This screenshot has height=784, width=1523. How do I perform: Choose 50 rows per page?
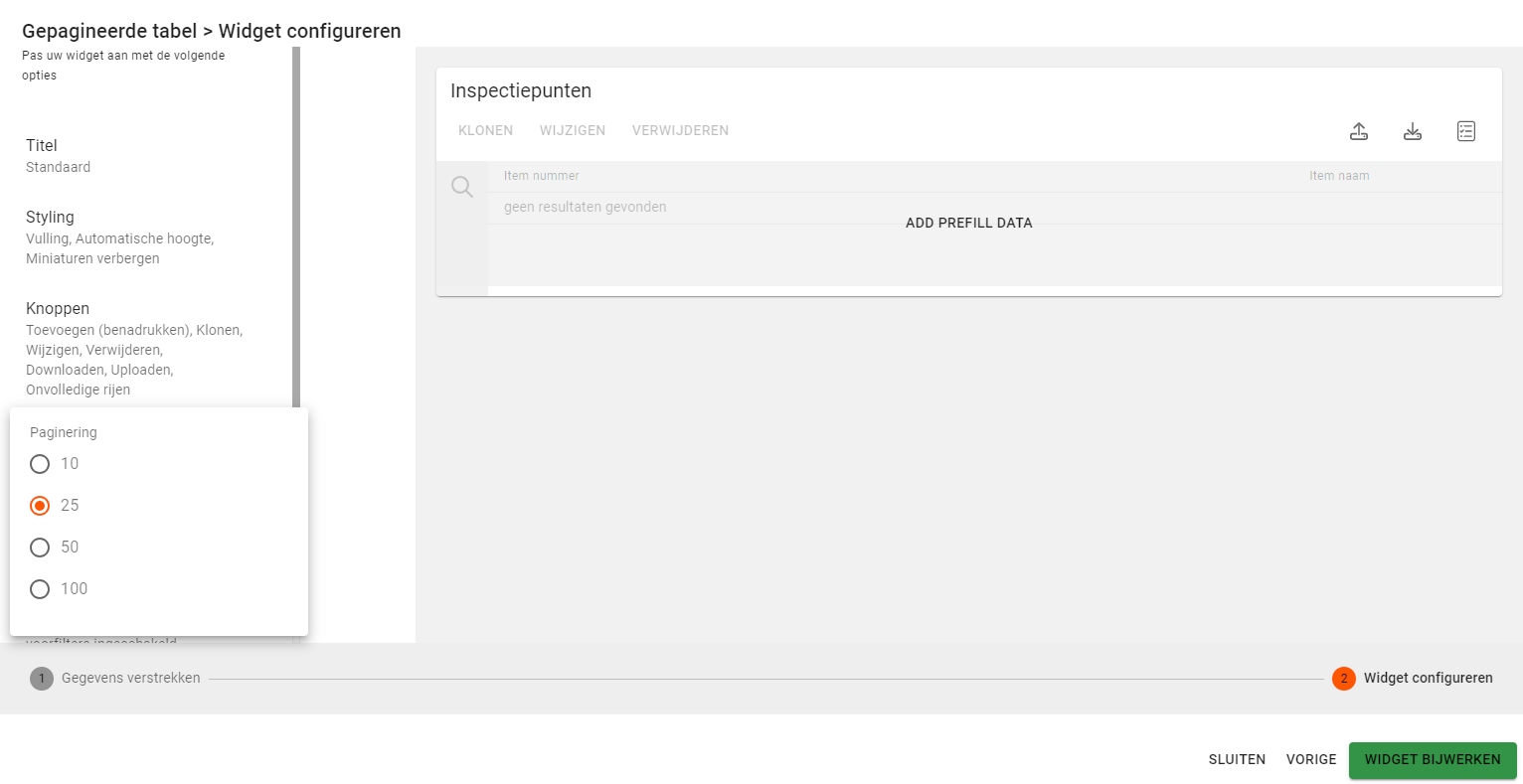pyautogui.click(x=40, y=548)
